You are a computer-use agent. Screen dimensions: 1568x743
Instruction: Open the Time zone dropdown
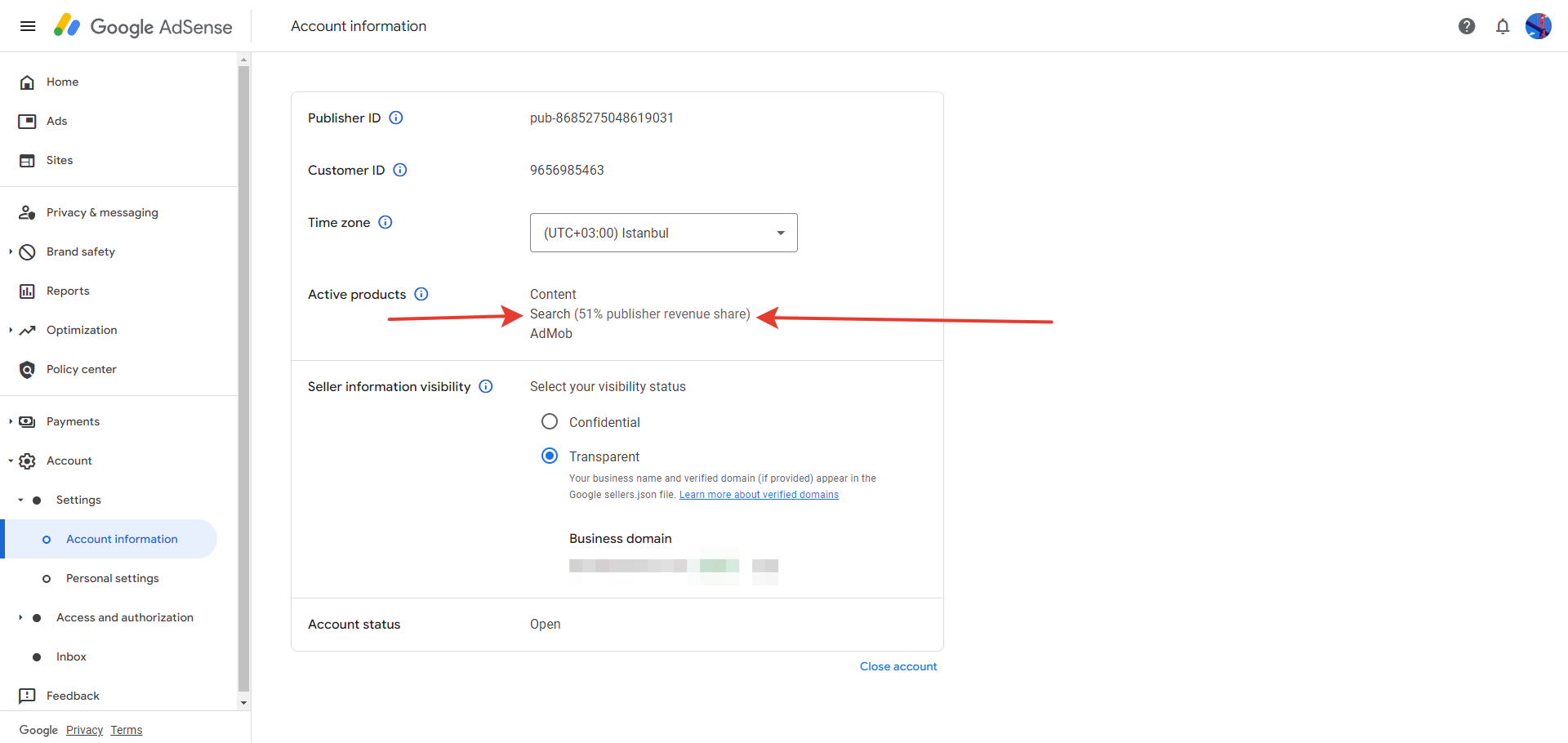tap(664, 233)
